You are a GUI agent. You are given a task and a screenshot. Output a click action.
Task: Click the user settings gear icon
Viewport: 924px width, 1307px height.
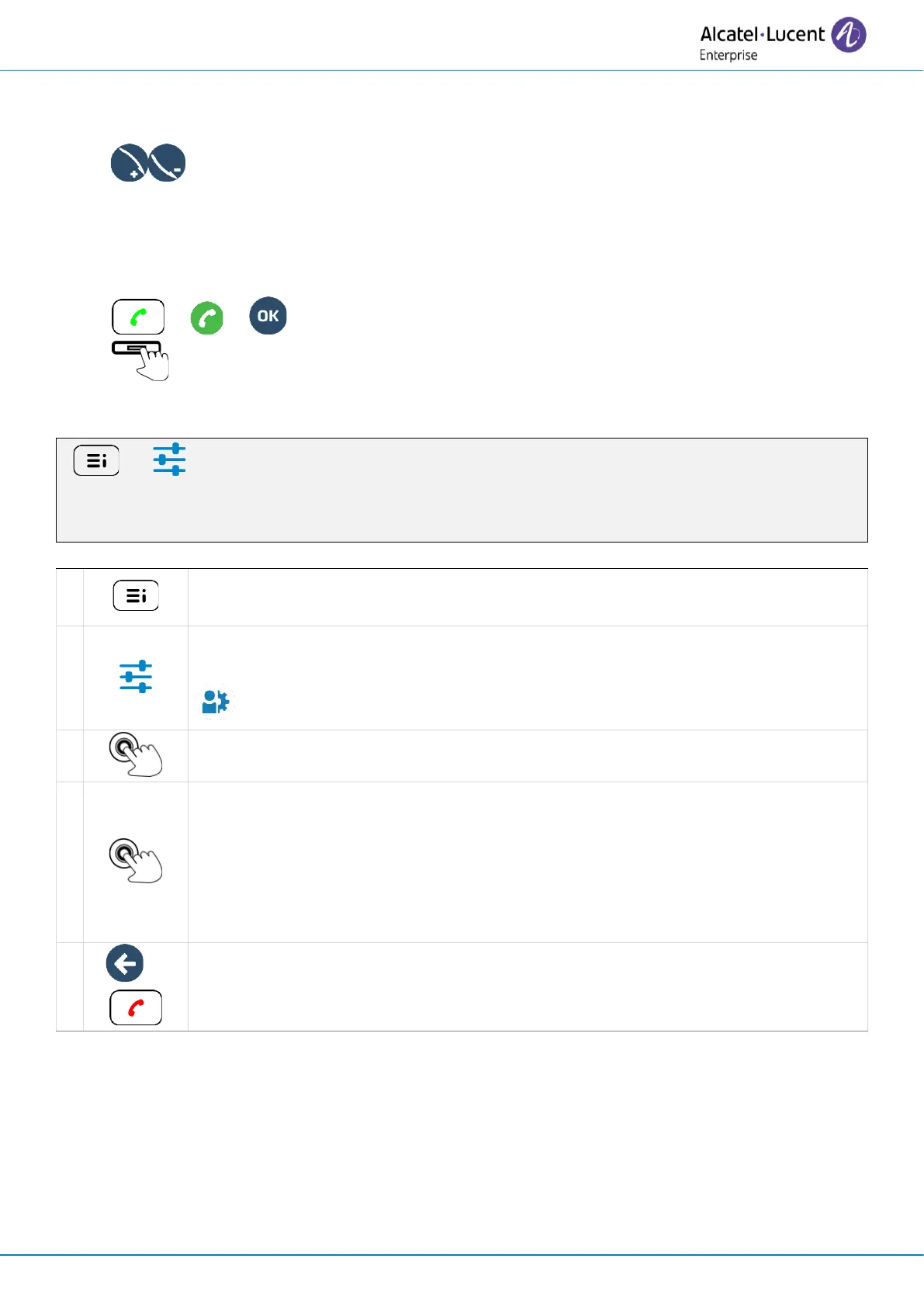[216, 702]
